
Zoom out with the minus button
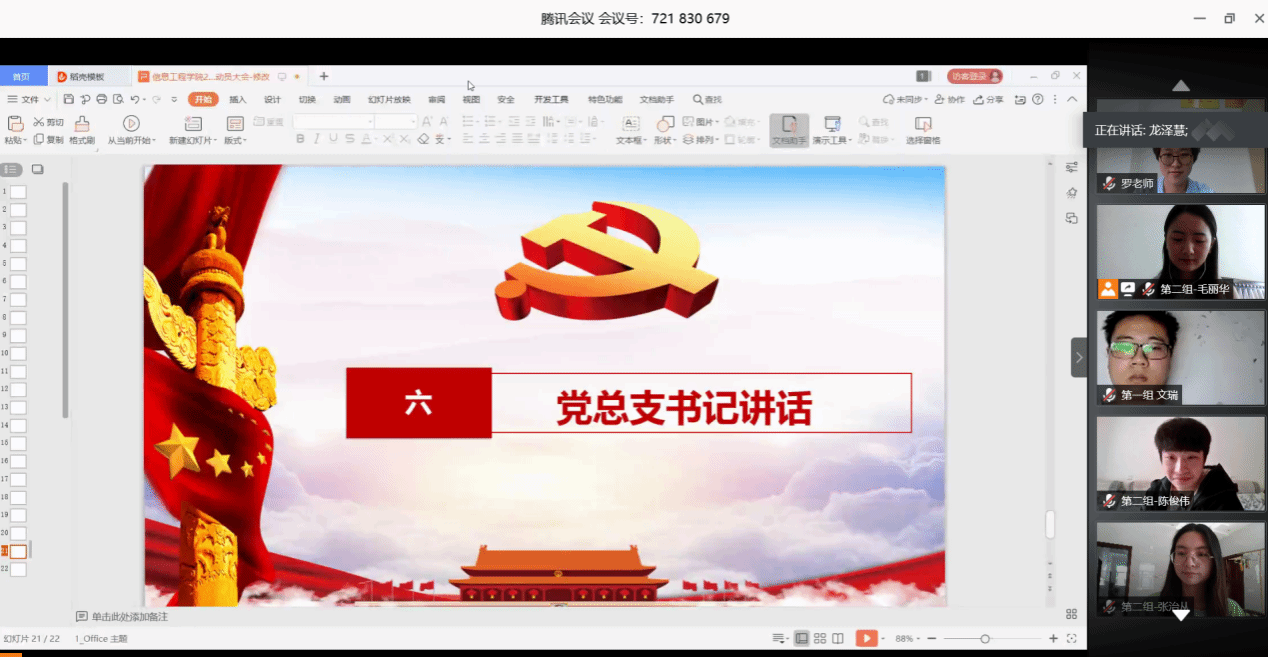pos(932,638)
